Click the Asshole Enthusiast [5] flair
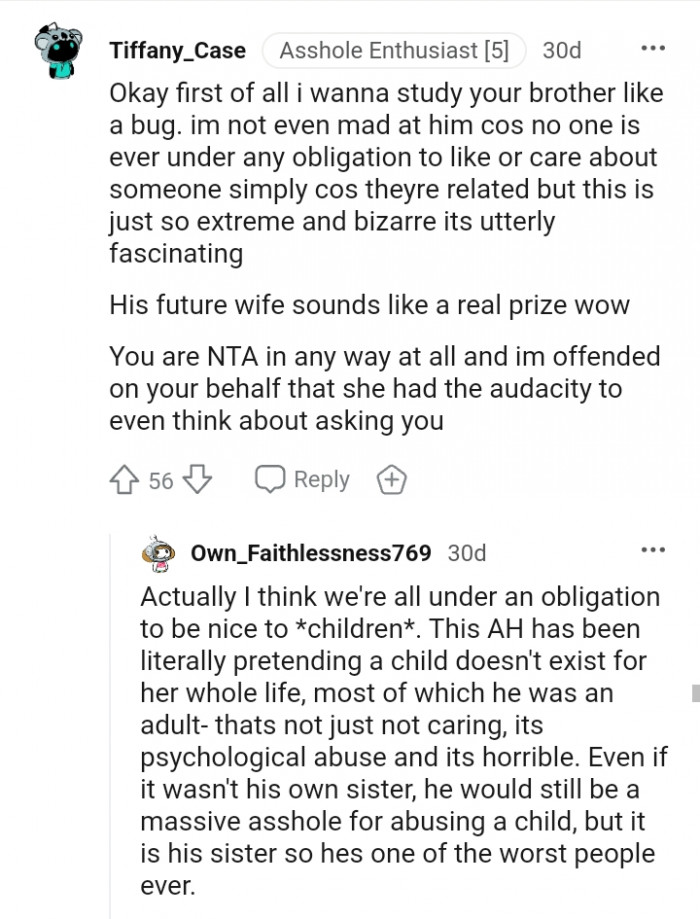The image size is (700, 919). [394, 50]
